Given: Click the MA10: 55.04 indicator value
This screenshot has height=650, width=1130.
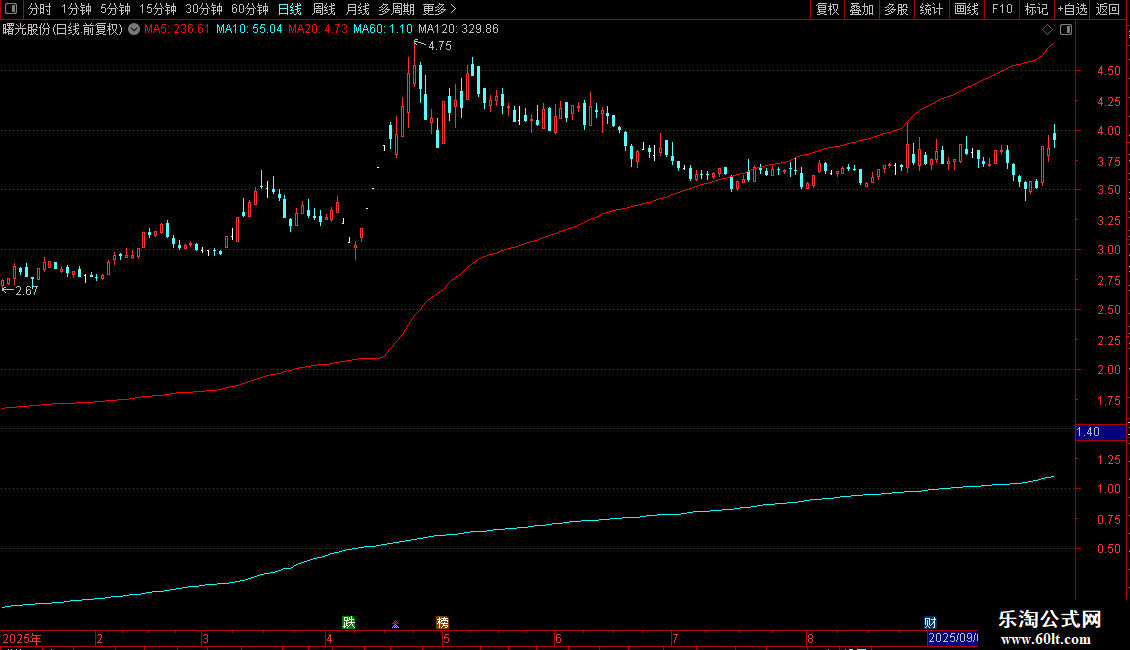Looking at the screenshot, I should (x=249, y=29).
